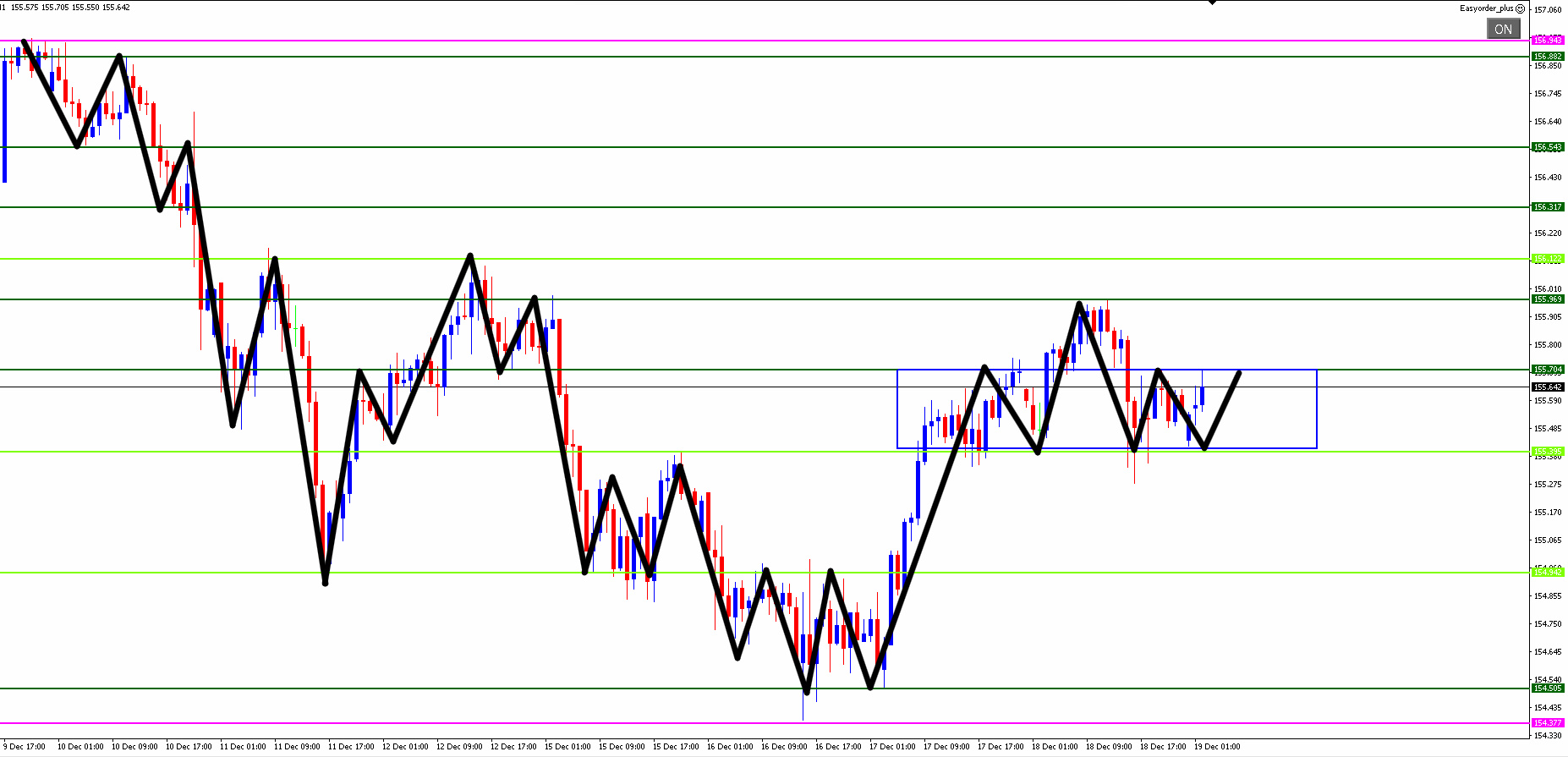Click the 17 Dec 01:00 time label
This screenshot has width=1568, height=757.
coord(893,747)
